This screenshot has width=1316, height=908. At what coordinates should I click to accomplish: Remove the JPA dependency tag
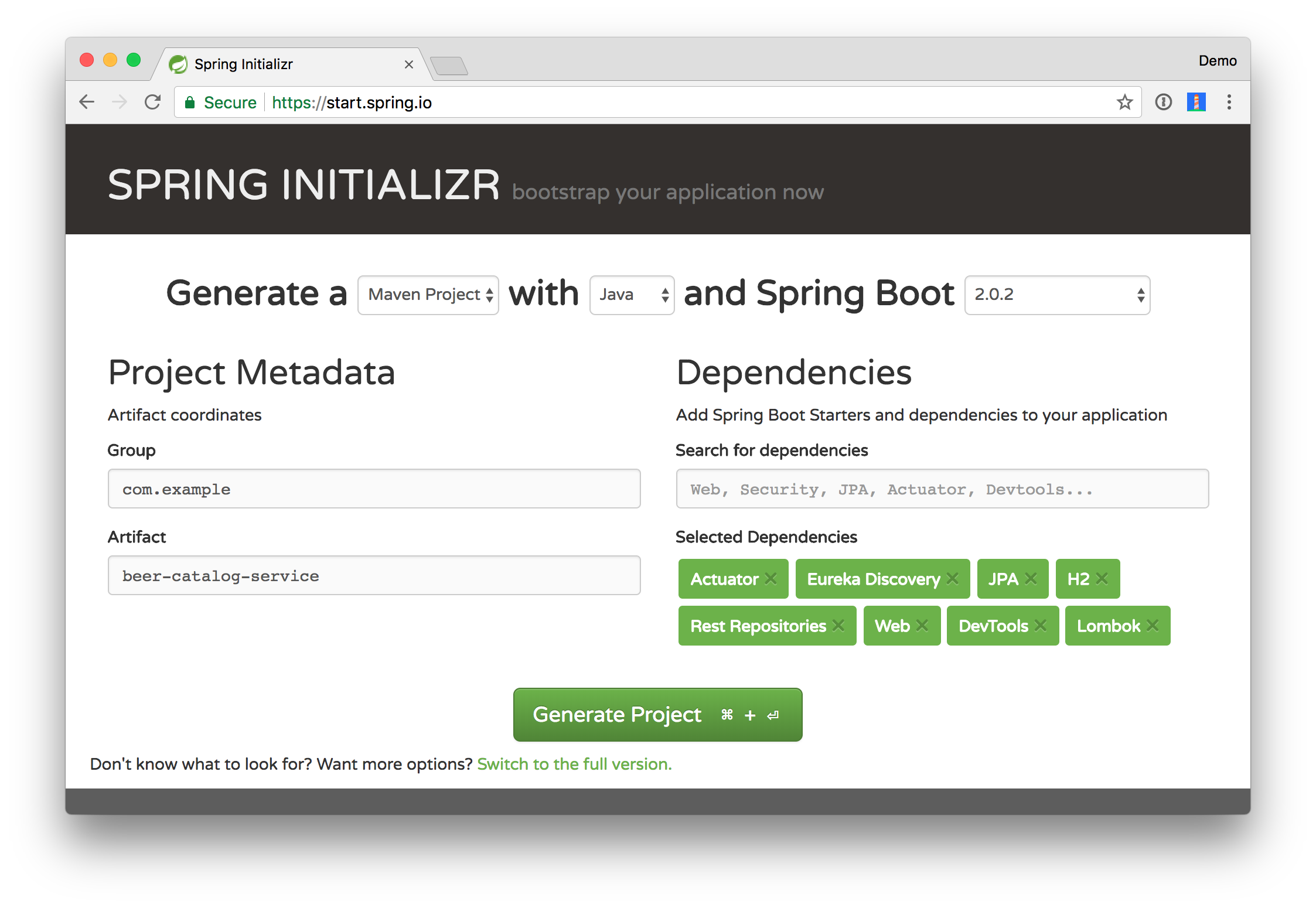pyautogui.click(x=1031, y=579)
